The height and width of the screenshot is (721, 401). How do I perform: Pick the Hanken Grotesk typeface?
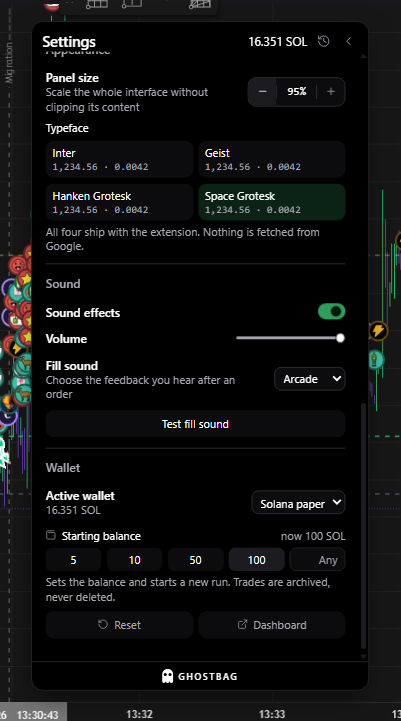coord(120,202)
